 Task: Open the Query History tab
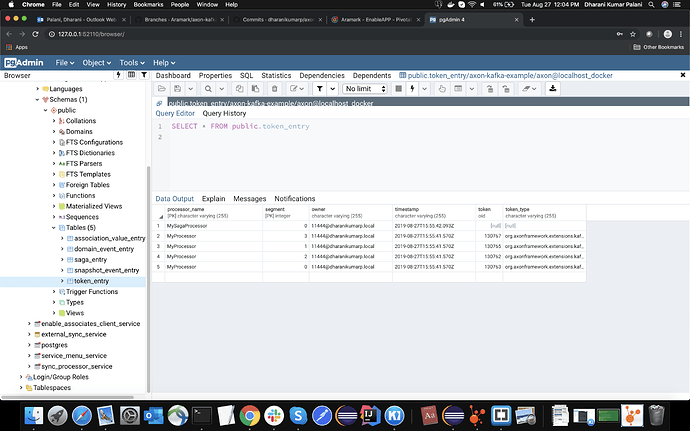(224, 114)
